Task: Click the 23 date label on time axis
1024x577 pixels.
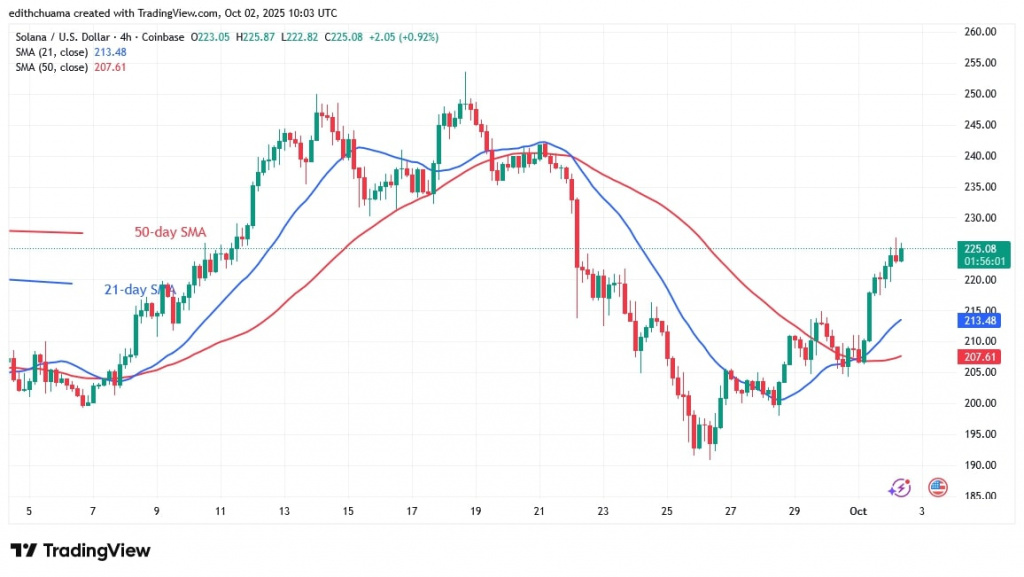Action: [x=603, y=511]
